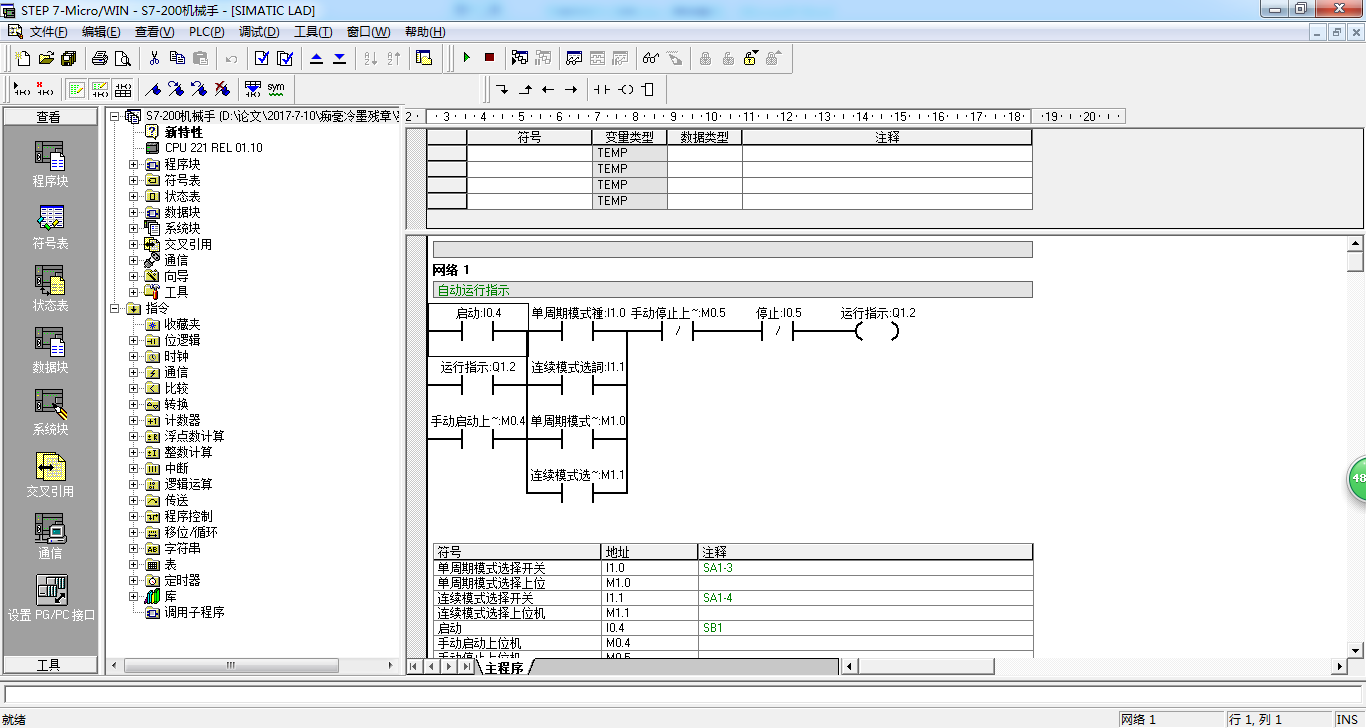Put PLC in RUN with the green play icon
1366x728 pixels.
pyautogui.click(x=466, y=58)
